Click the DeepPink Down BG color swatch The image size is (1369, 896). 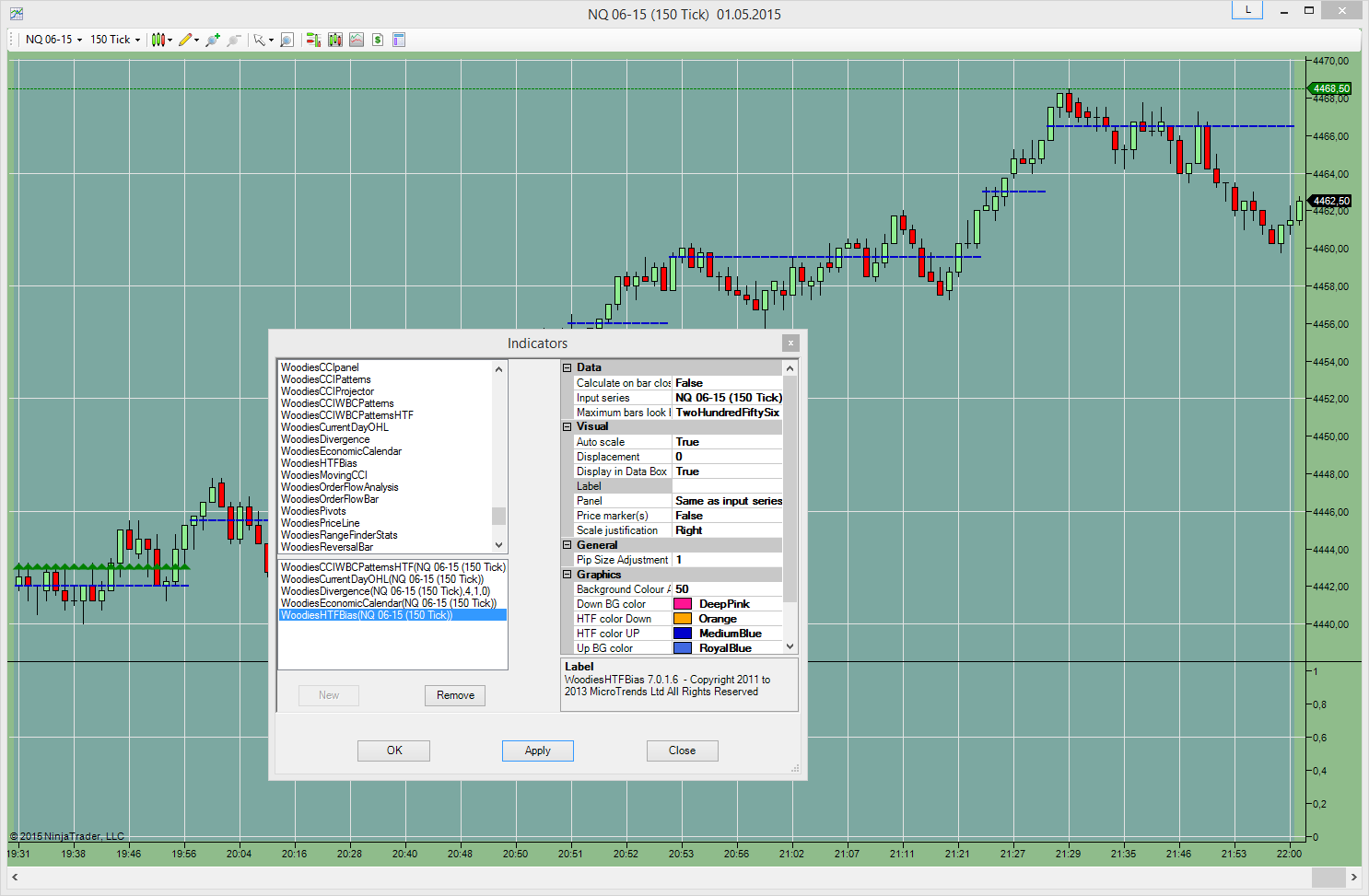[683, 604]
